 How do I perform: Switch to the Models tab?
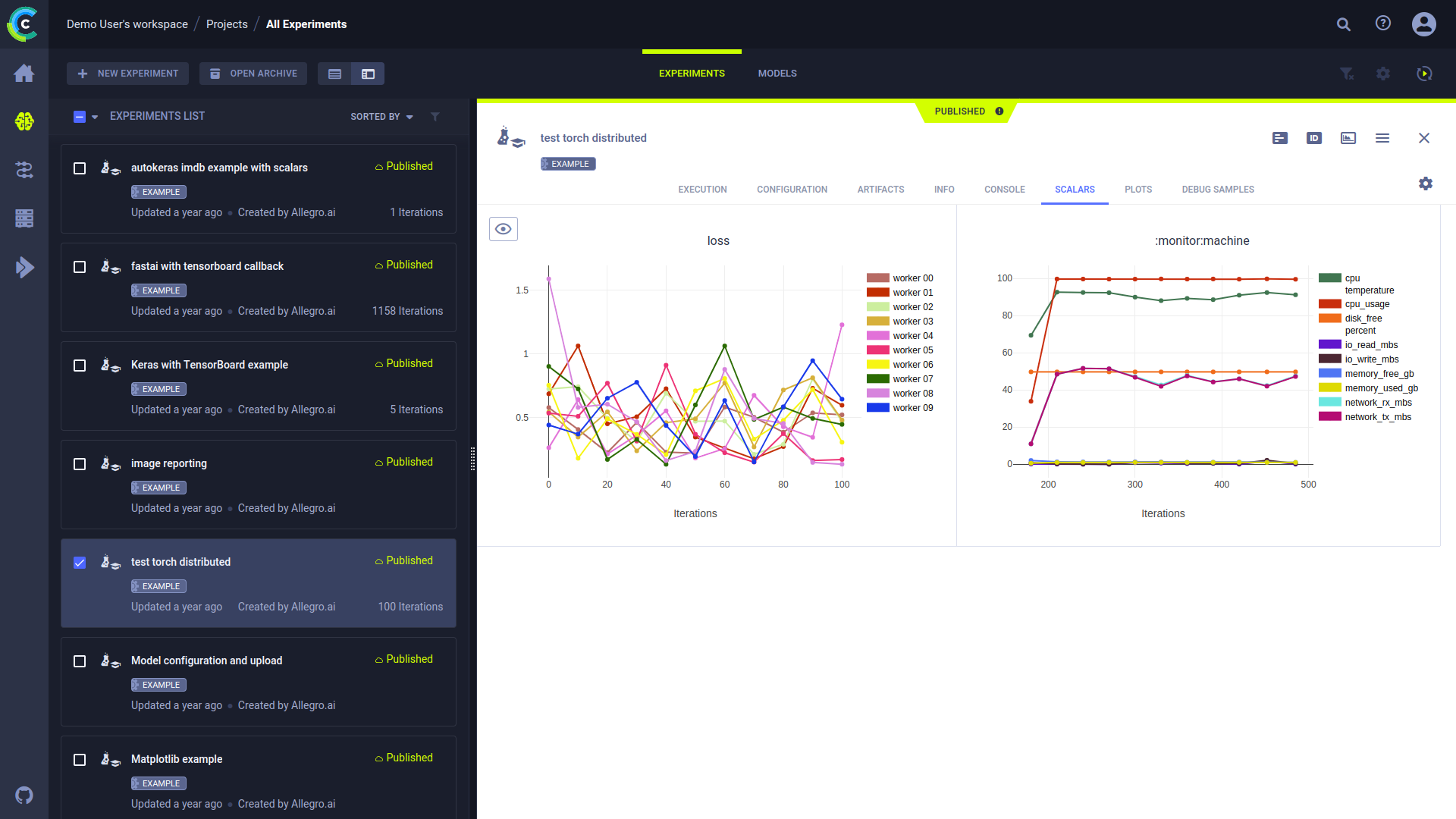(777, 74)
